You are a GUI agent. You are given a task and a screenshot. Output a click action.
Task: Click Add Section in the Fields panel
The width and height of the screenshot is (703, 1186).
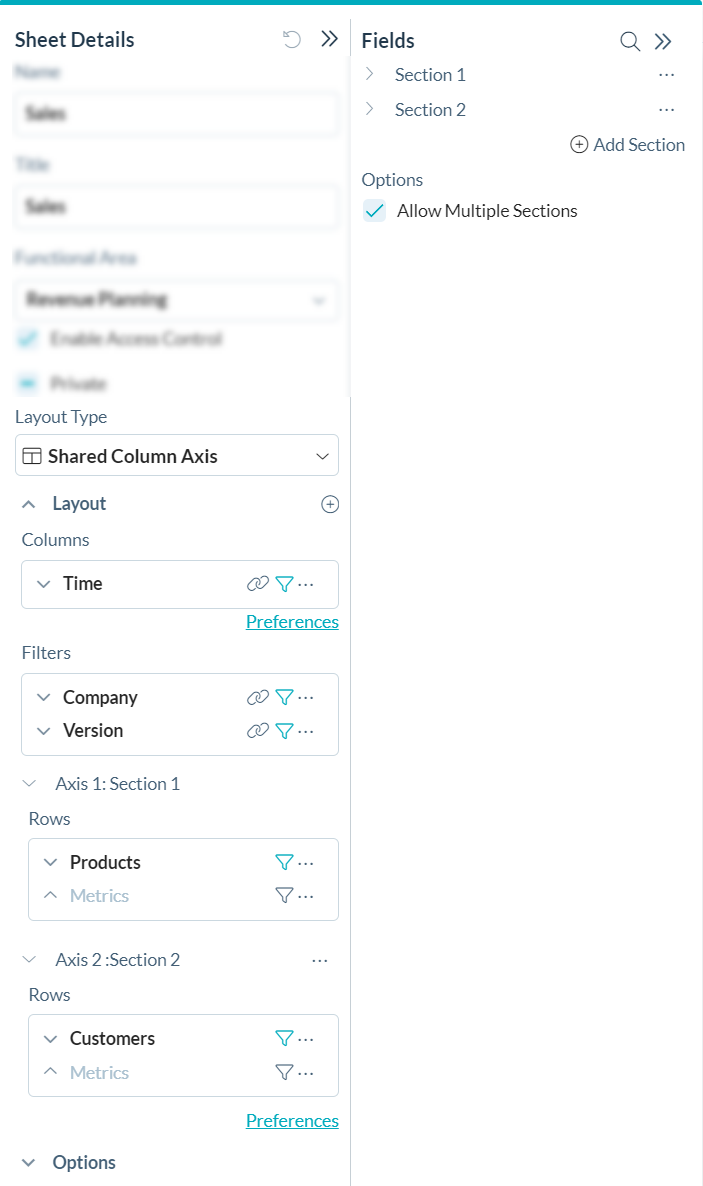coord(627,145)
